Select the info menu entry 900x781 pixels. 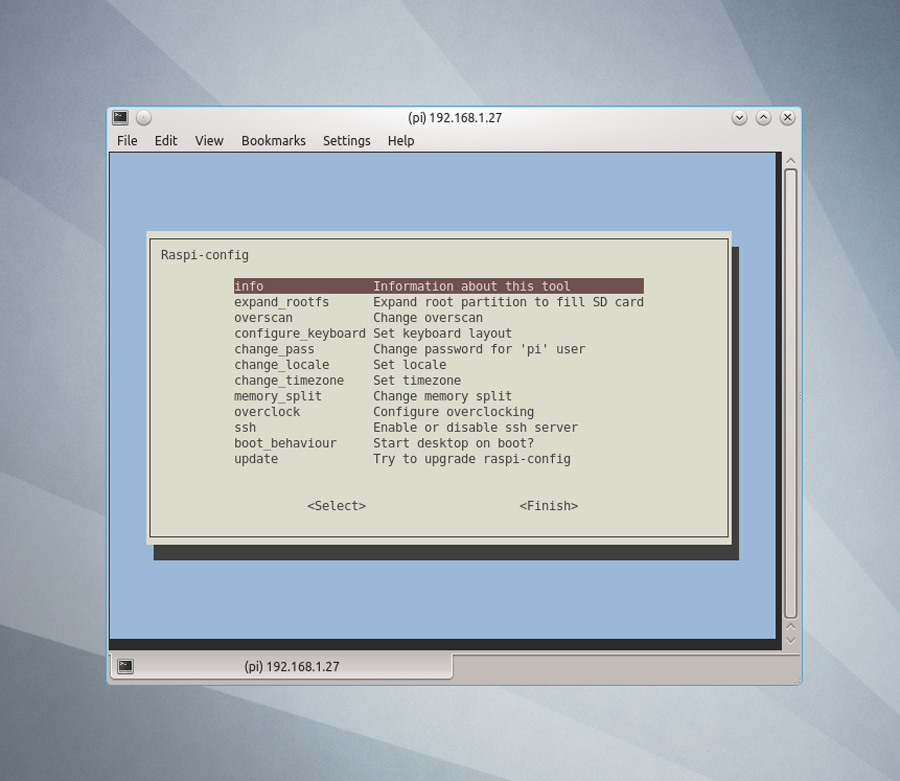point(439,286)
